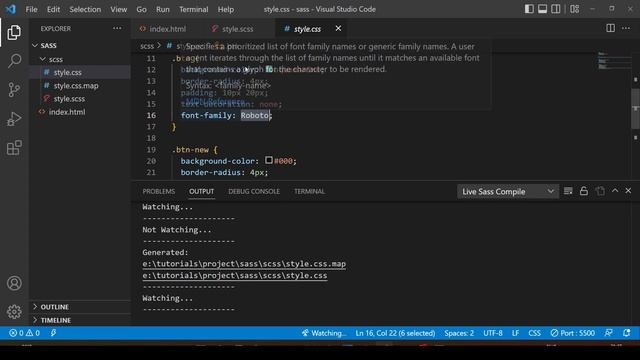Viewport: 640px width, 360px height.
Task: Toggle output auto-scroll lock
Action: click(584, 191)
